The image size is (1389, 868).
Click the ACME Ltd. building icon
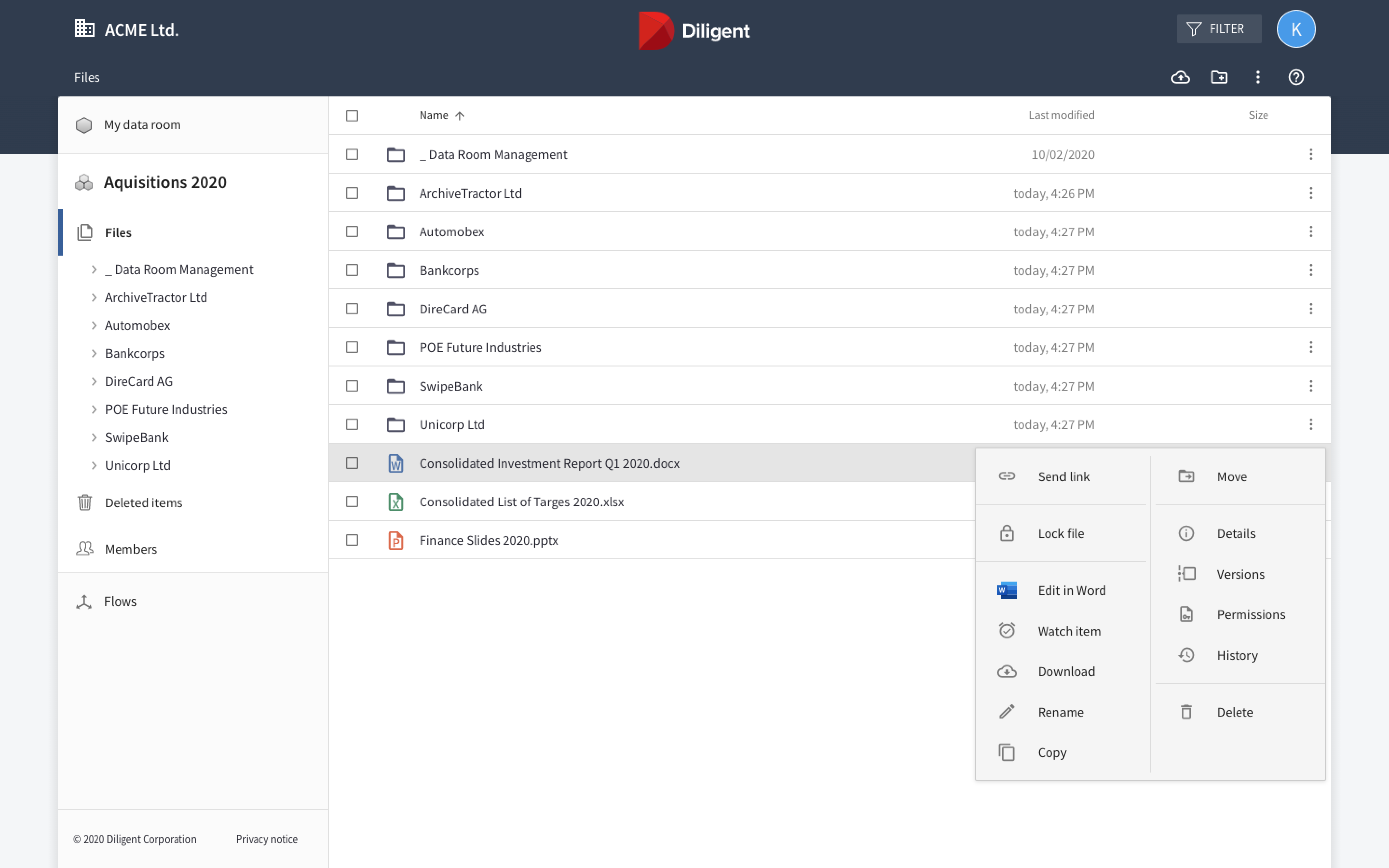[84, 28]
